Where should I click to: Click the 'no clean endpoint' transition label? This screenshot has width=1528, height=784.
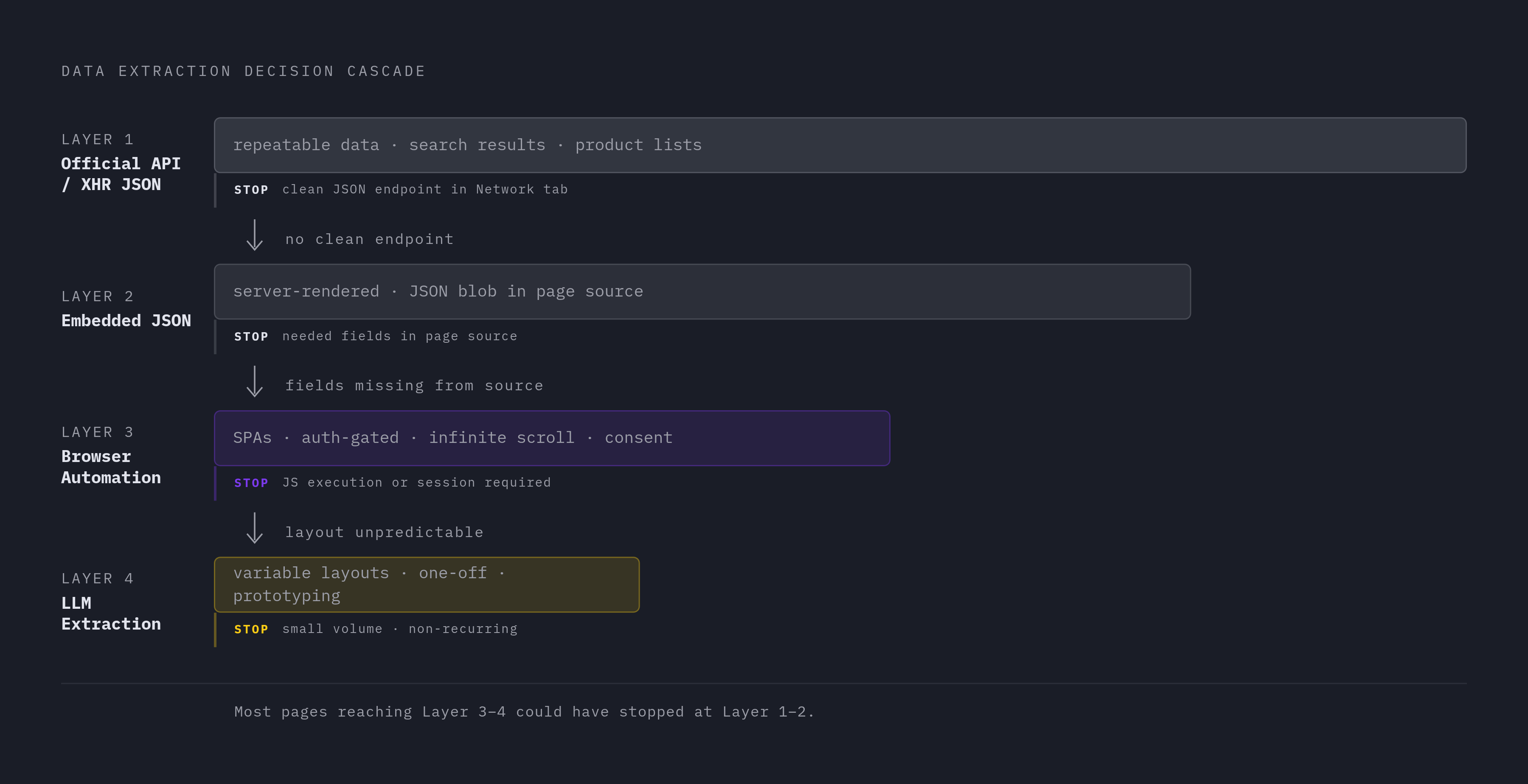coord(370,240)
